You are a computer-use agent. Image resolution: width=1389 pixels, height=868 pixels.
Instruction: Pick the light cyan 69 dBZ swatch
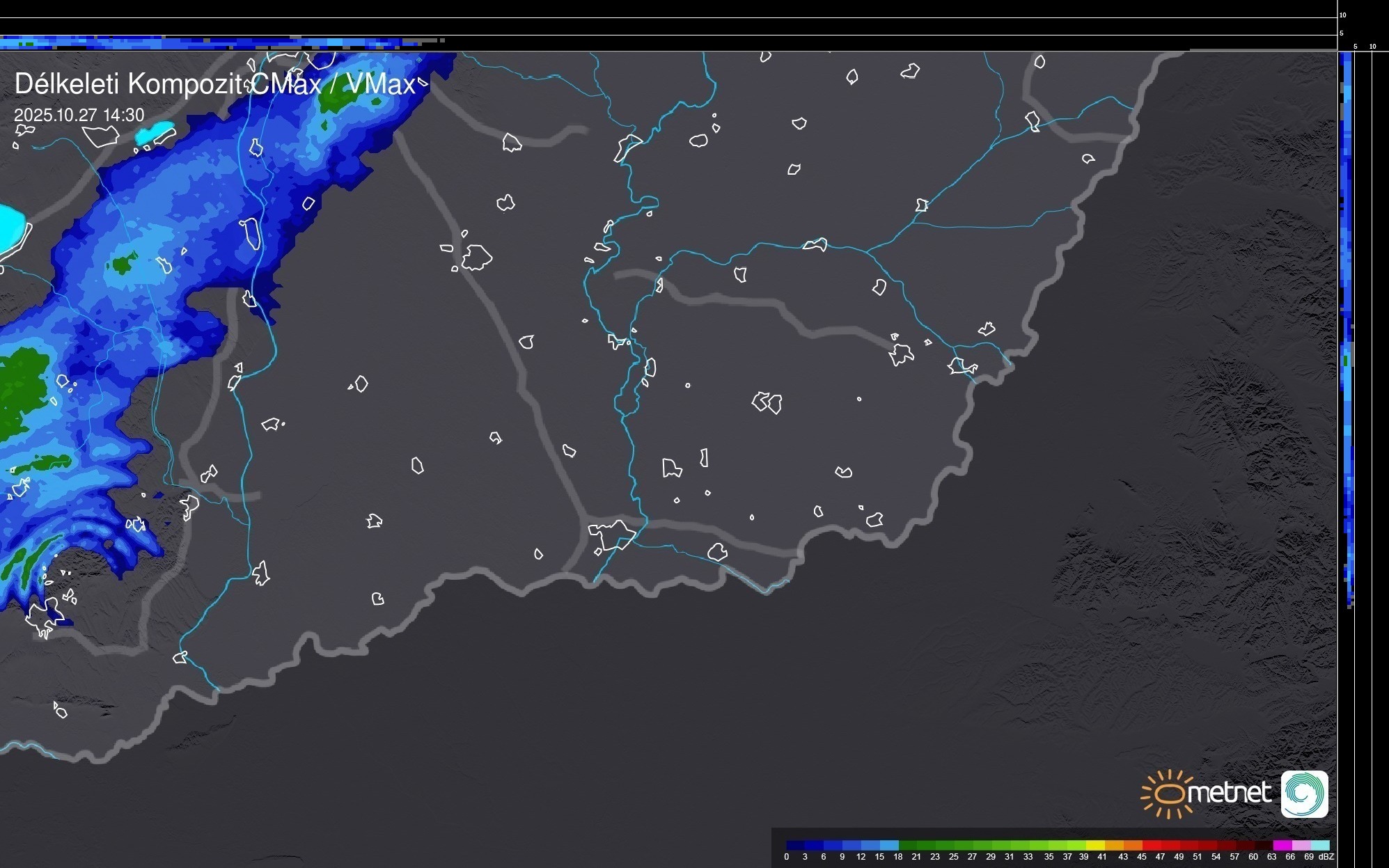1320,845
